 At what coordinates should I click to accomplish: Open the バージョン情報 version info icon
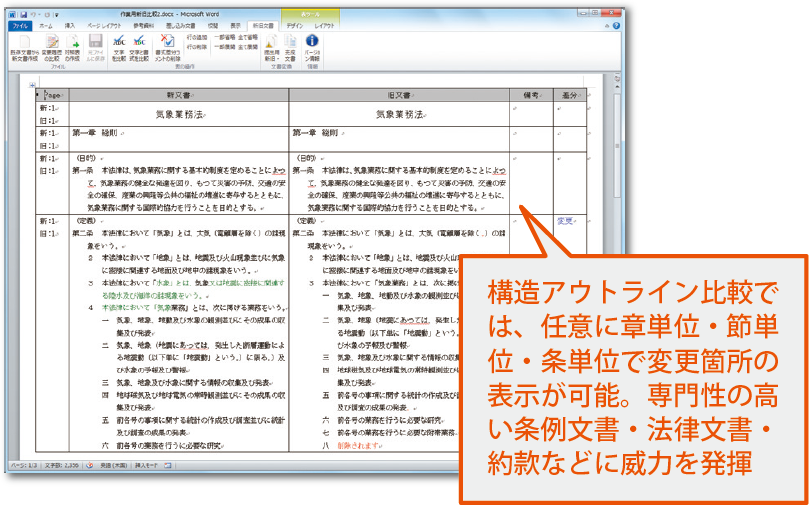pos(311,44)
